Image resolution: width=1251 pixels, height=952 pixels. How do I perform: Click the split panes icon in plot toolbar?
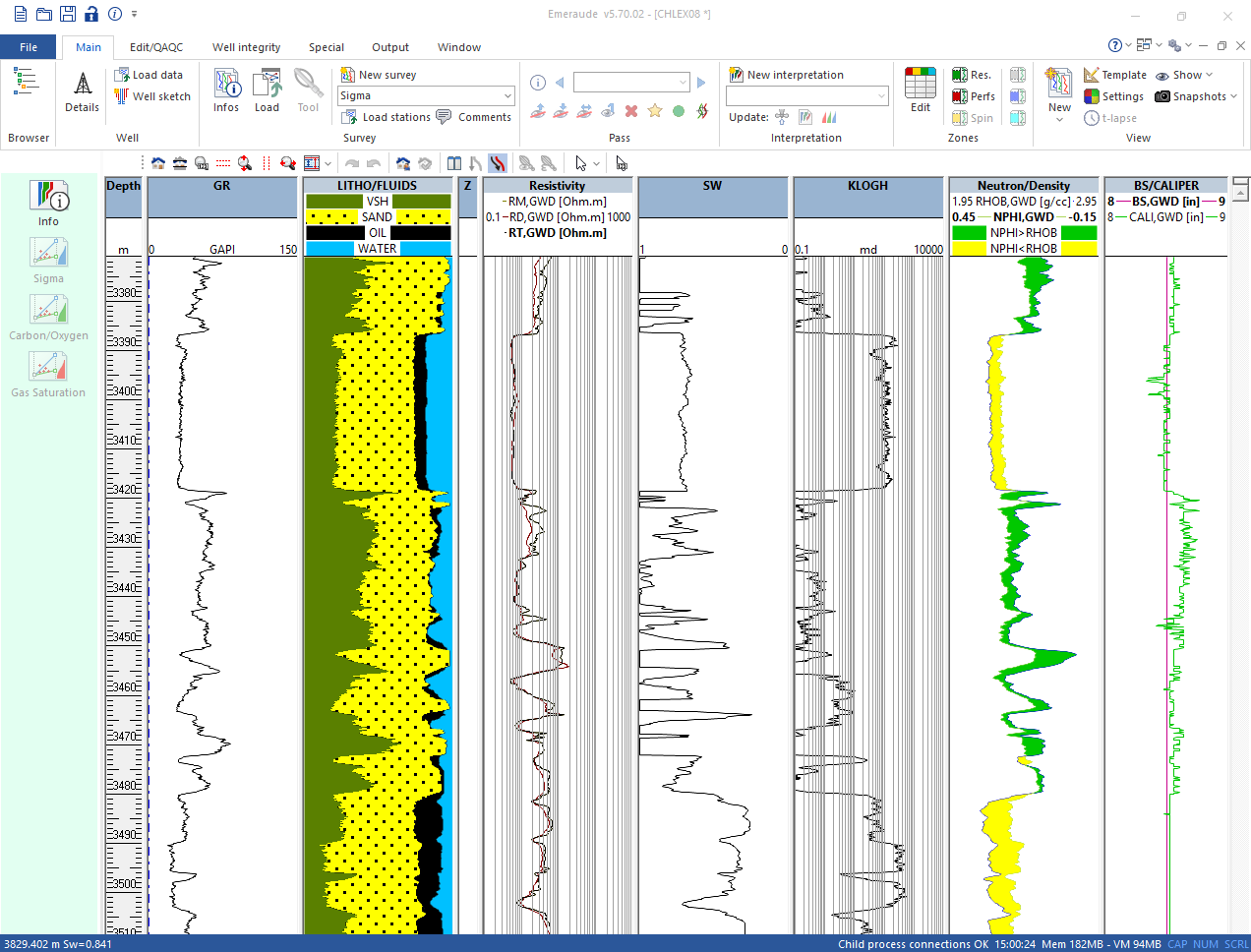click(454, 163)
